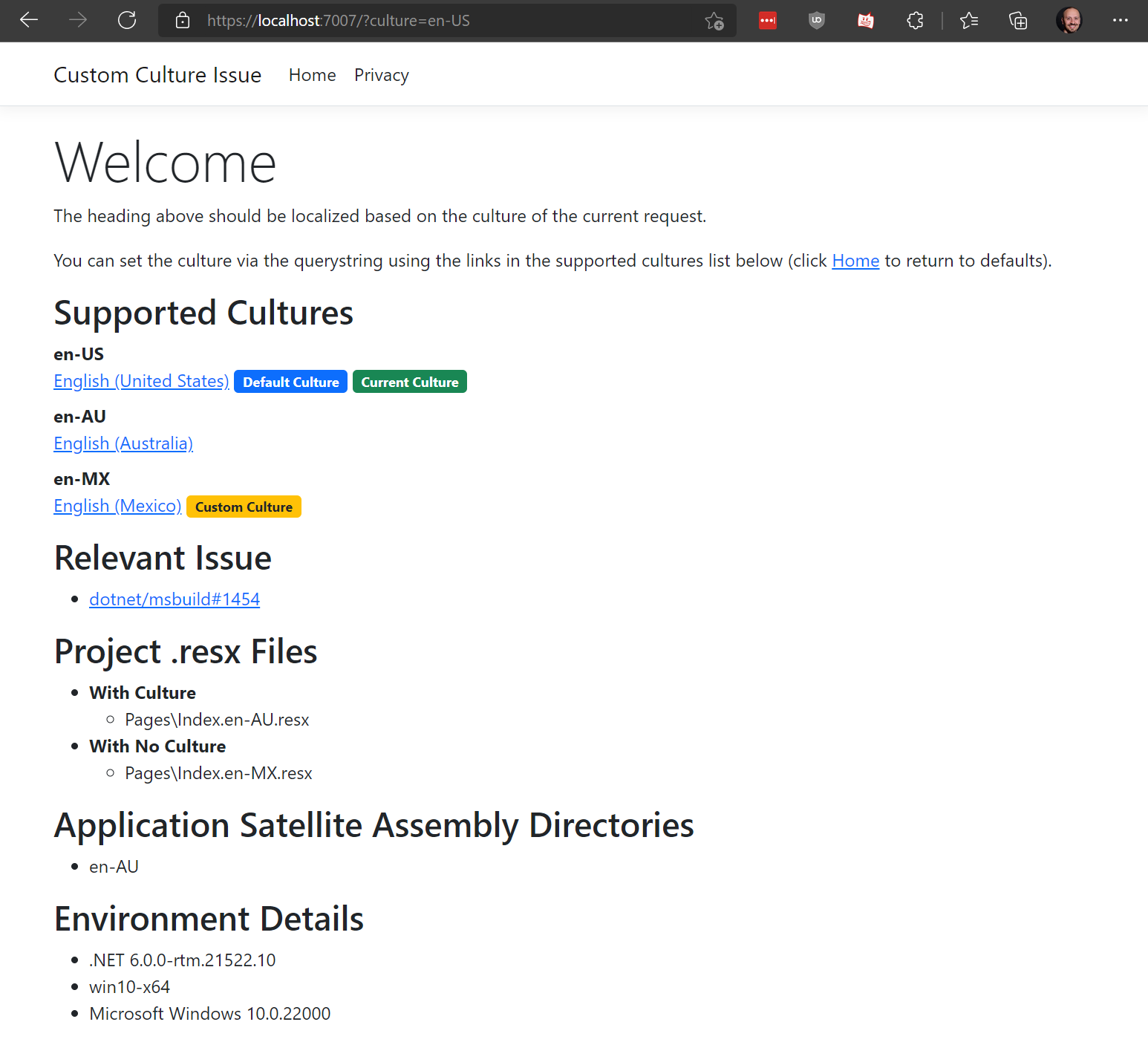Open the Favorites list icon
This screenshot has width=1148, height=1045.
(969, 21)
